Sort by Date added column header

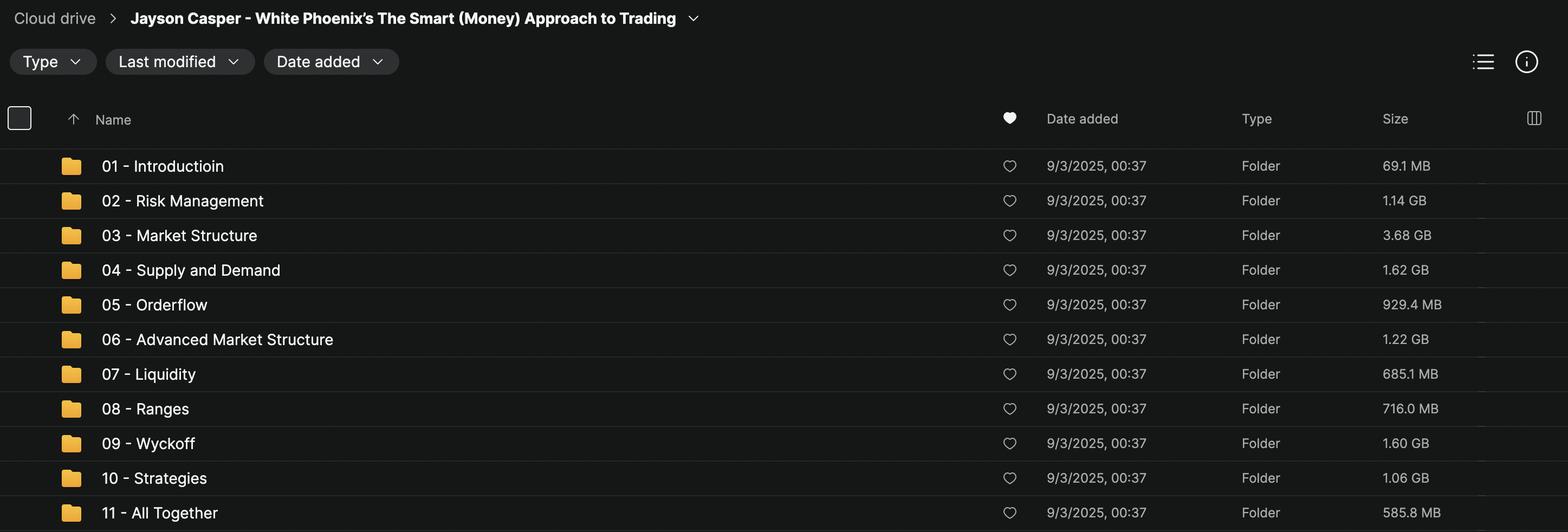pyautogui.click(x=1081, y=119)
